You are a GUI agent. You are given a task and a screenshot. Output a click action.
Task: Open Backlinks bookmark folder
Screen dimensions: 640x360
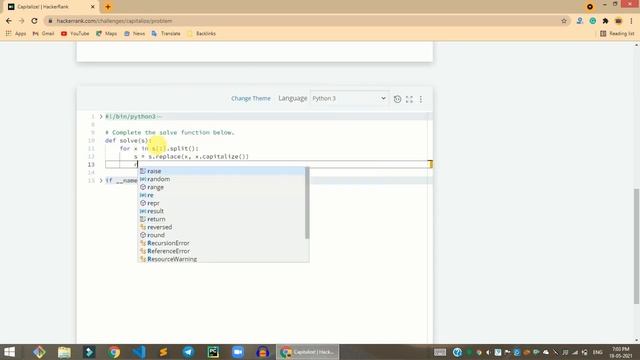click(x=201, y=33)
